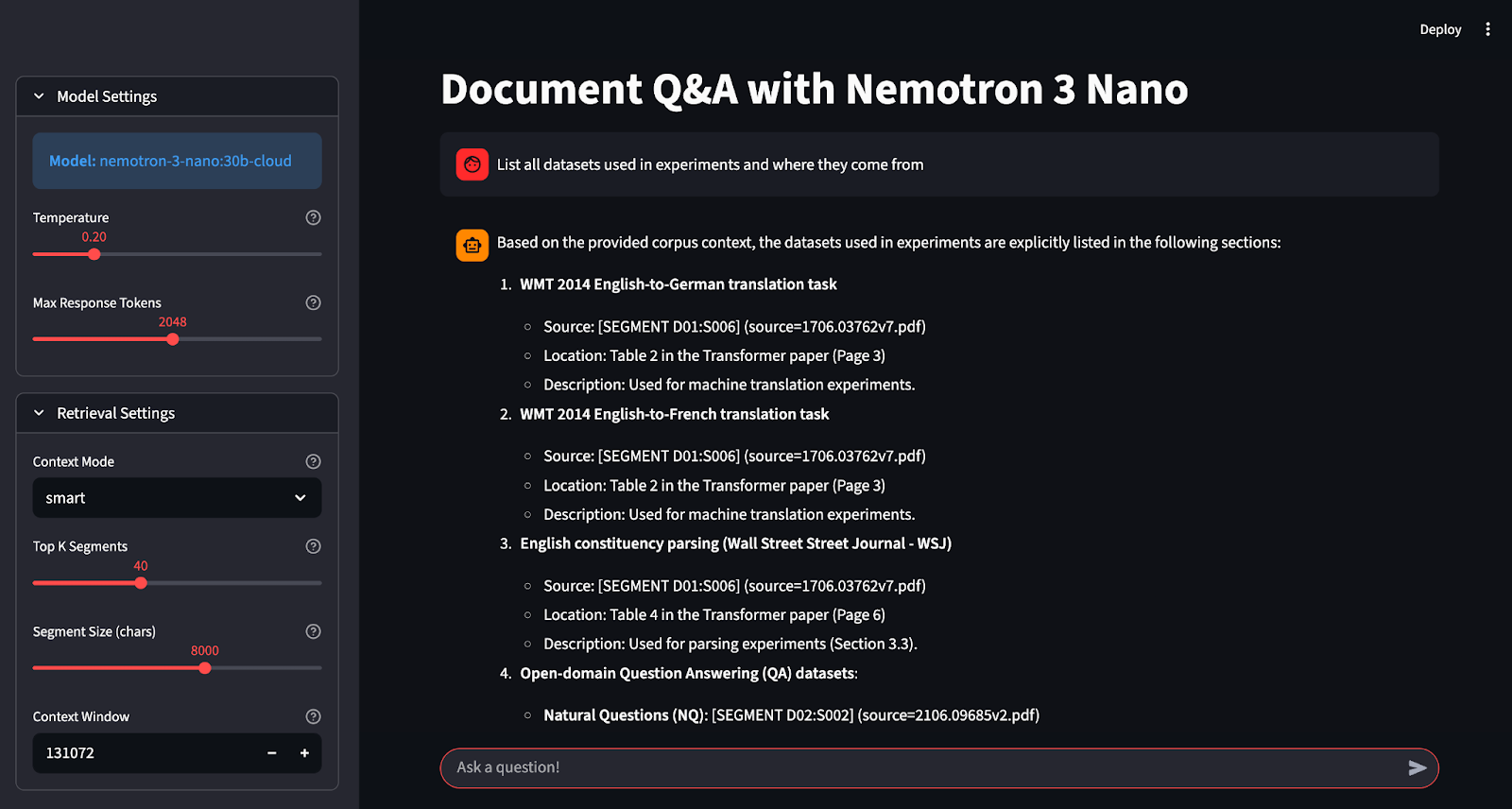Click the Ask a question input field
Screen dimensions: 1512x809
[850, 767]
